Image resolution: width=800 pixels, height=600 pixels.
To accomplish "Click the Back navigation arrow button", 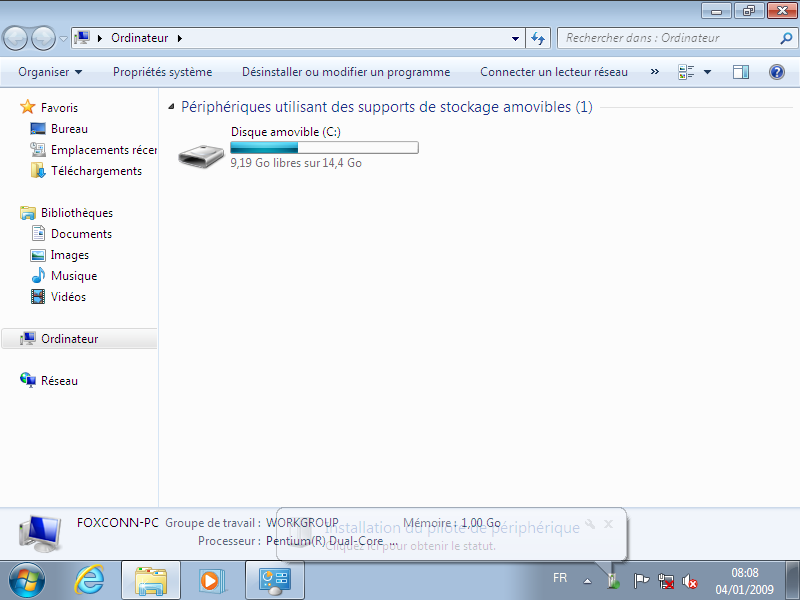I will (16, 38).
